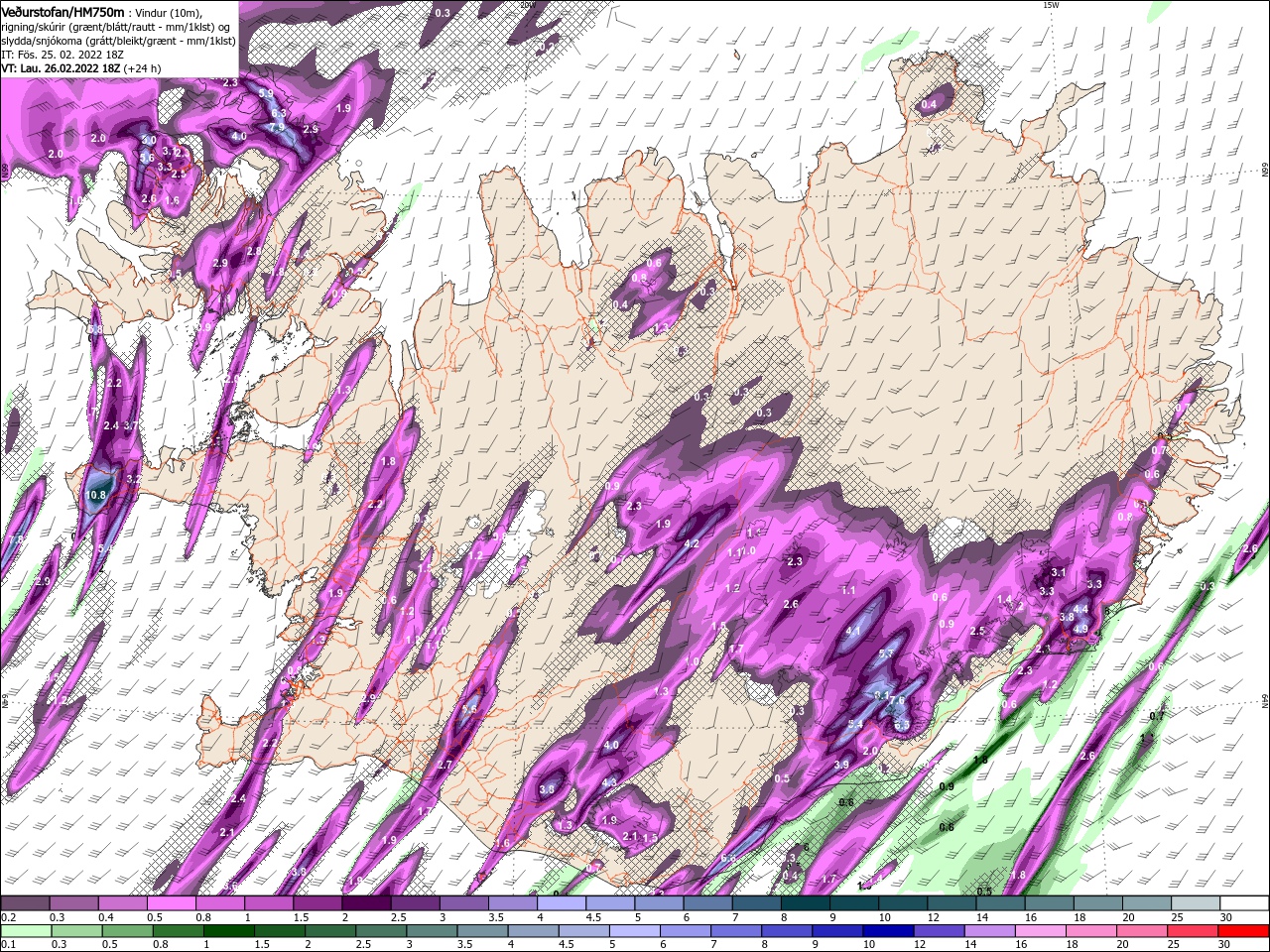Click the dark blue 10 swatch in lower legend
1270x952 pixels.
point(888,931)
